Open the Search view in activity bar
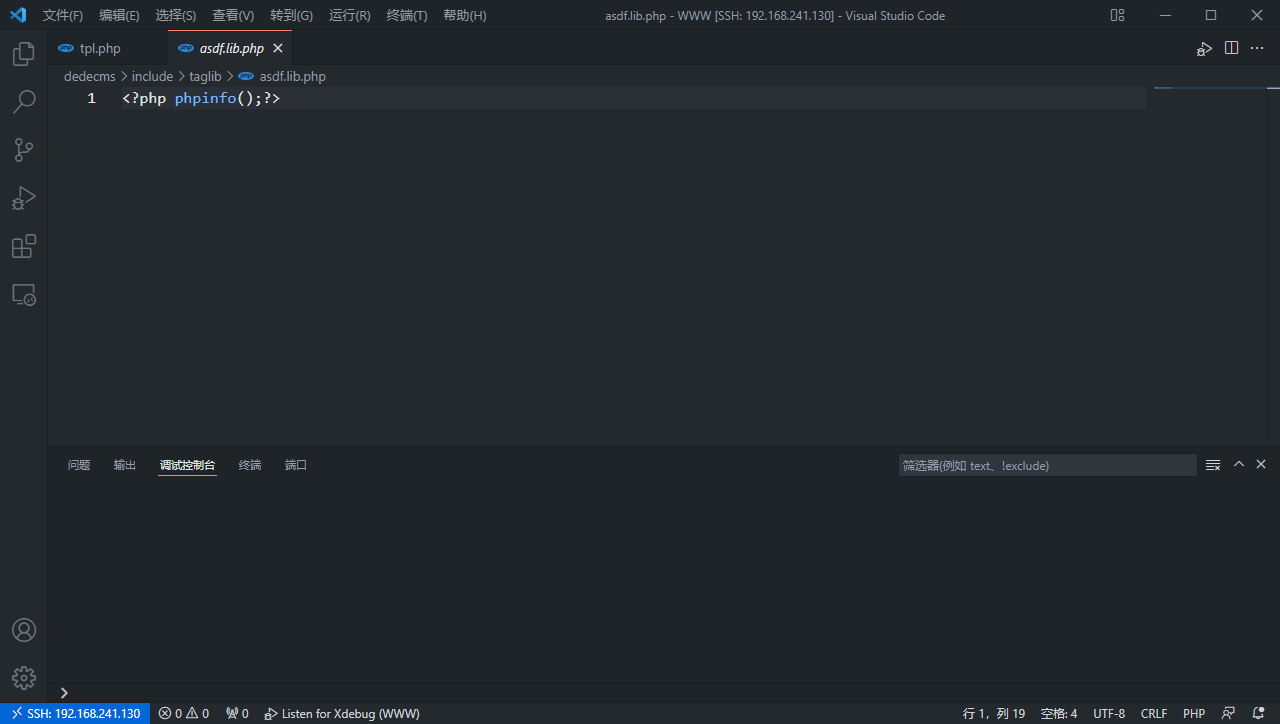The image size is (1280, 724). point(24,102)
